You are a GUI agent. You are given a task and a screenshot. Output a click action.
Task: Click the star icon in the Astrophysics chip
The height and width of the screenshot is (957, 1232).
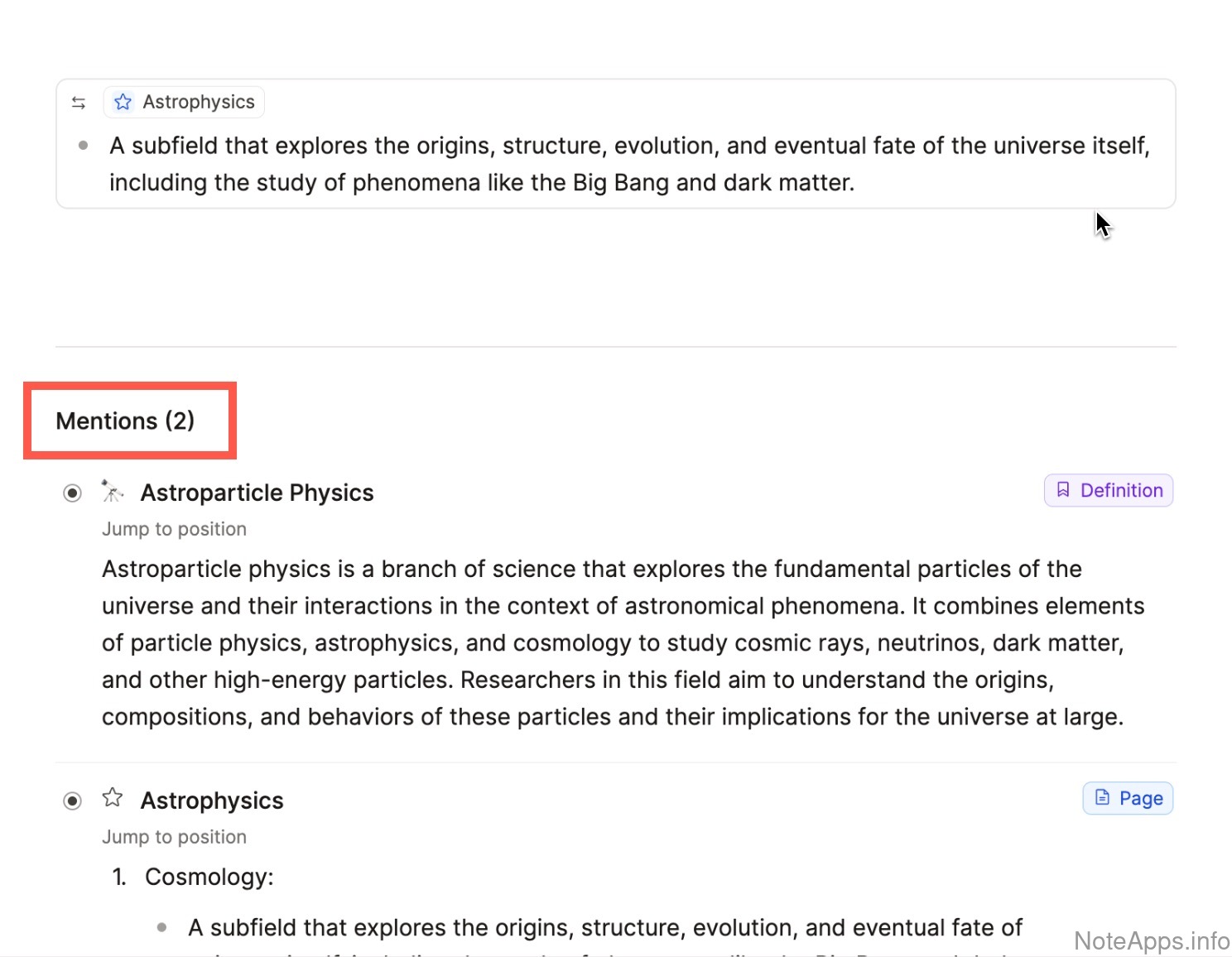(x=123, y=102)
